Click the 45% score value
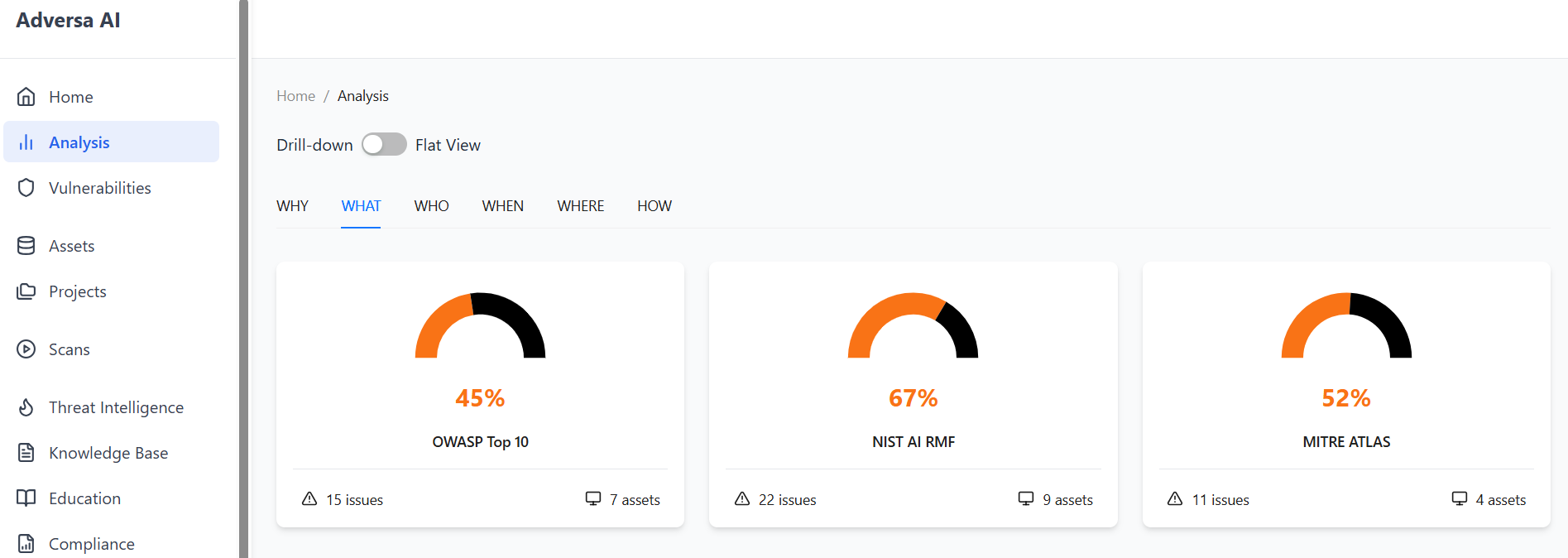This screenshot has width=1568, height=558. (480, 398)
